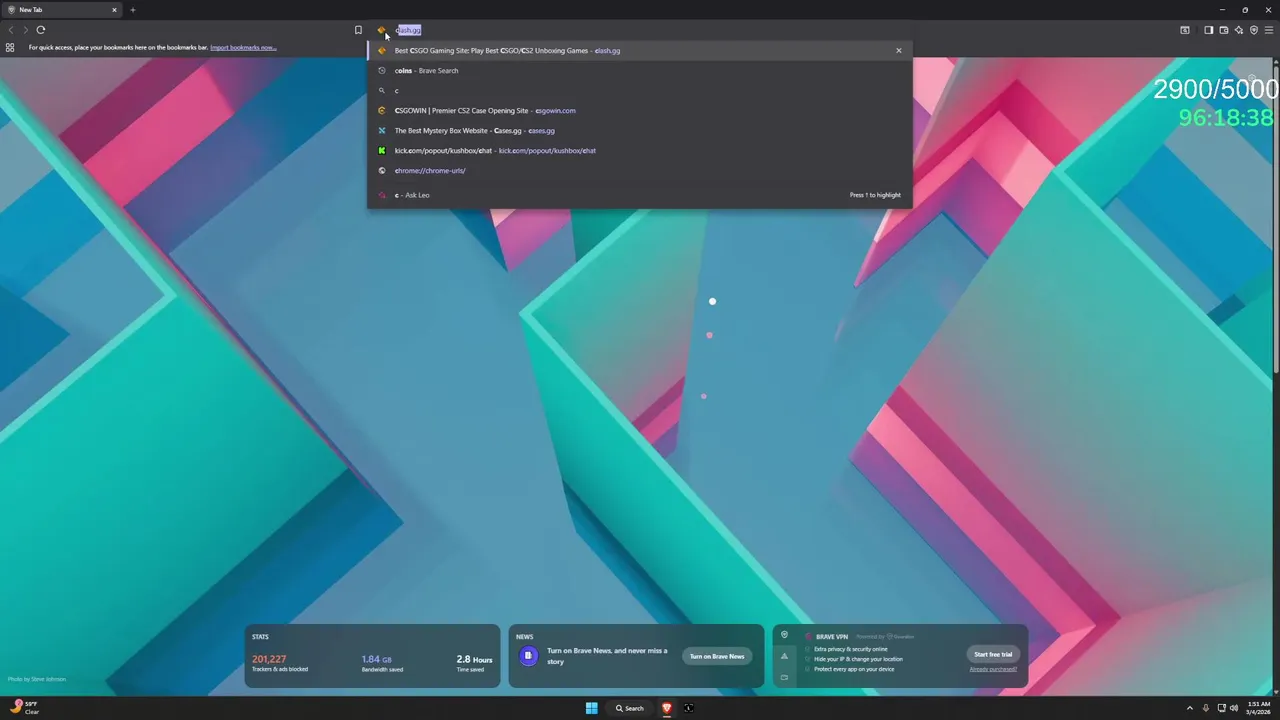Open the clash.gg CSGO Gaming Site suggestion
This screenshot has height=720, width=1280.
click(x=640, y=50)
